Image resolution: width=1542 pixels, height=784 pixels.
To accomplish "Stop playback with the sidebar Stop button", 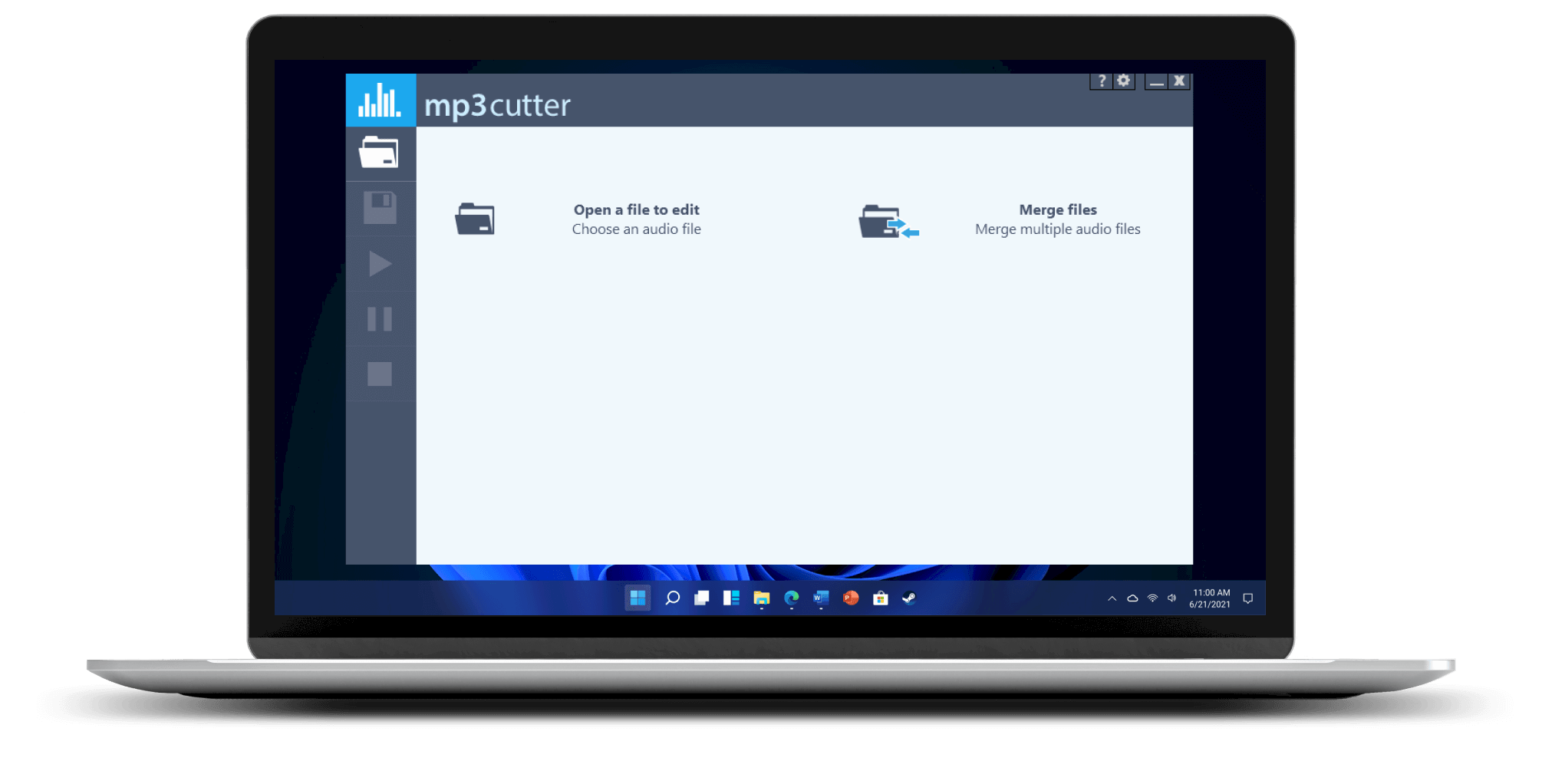I will (x=380, y=374).
